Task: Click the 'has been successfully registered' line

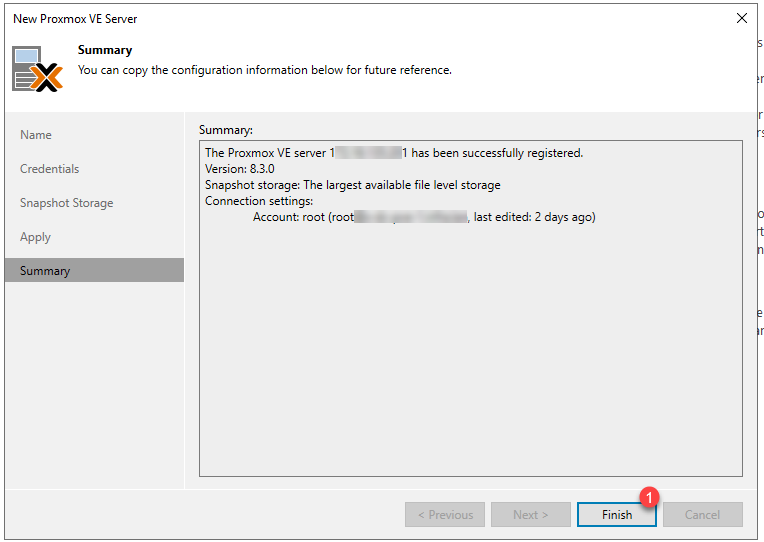Action: [x=394, y=153]
